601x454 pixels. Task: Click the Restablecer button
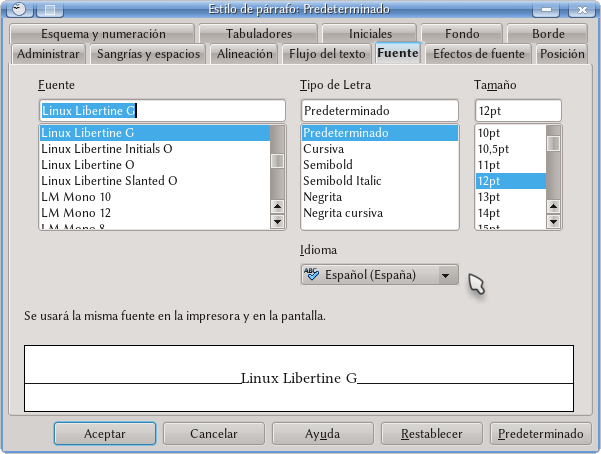tap(431, 434)
